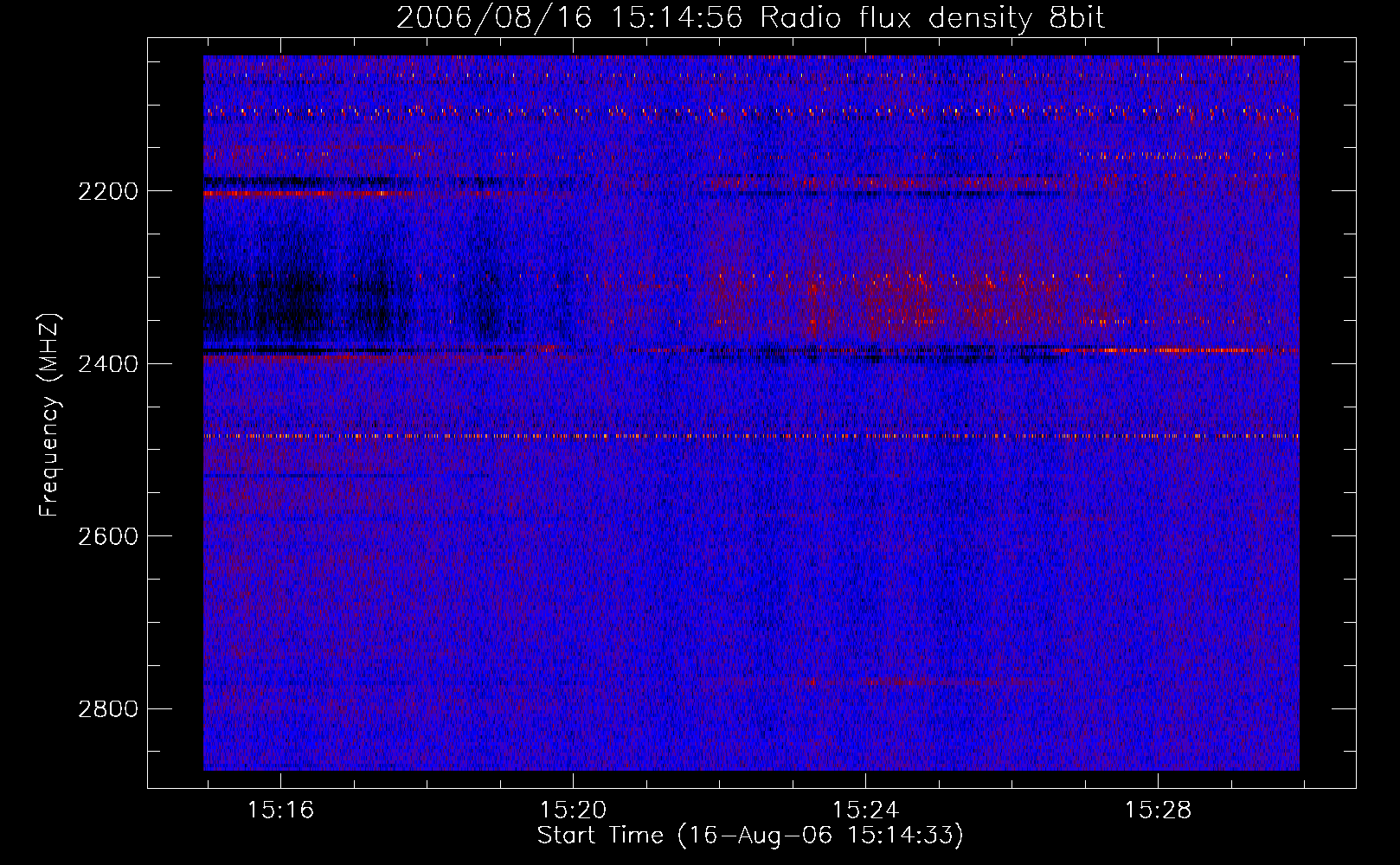
Task: Click the '2200' frequency axis label
Action: tap(108, 191)
